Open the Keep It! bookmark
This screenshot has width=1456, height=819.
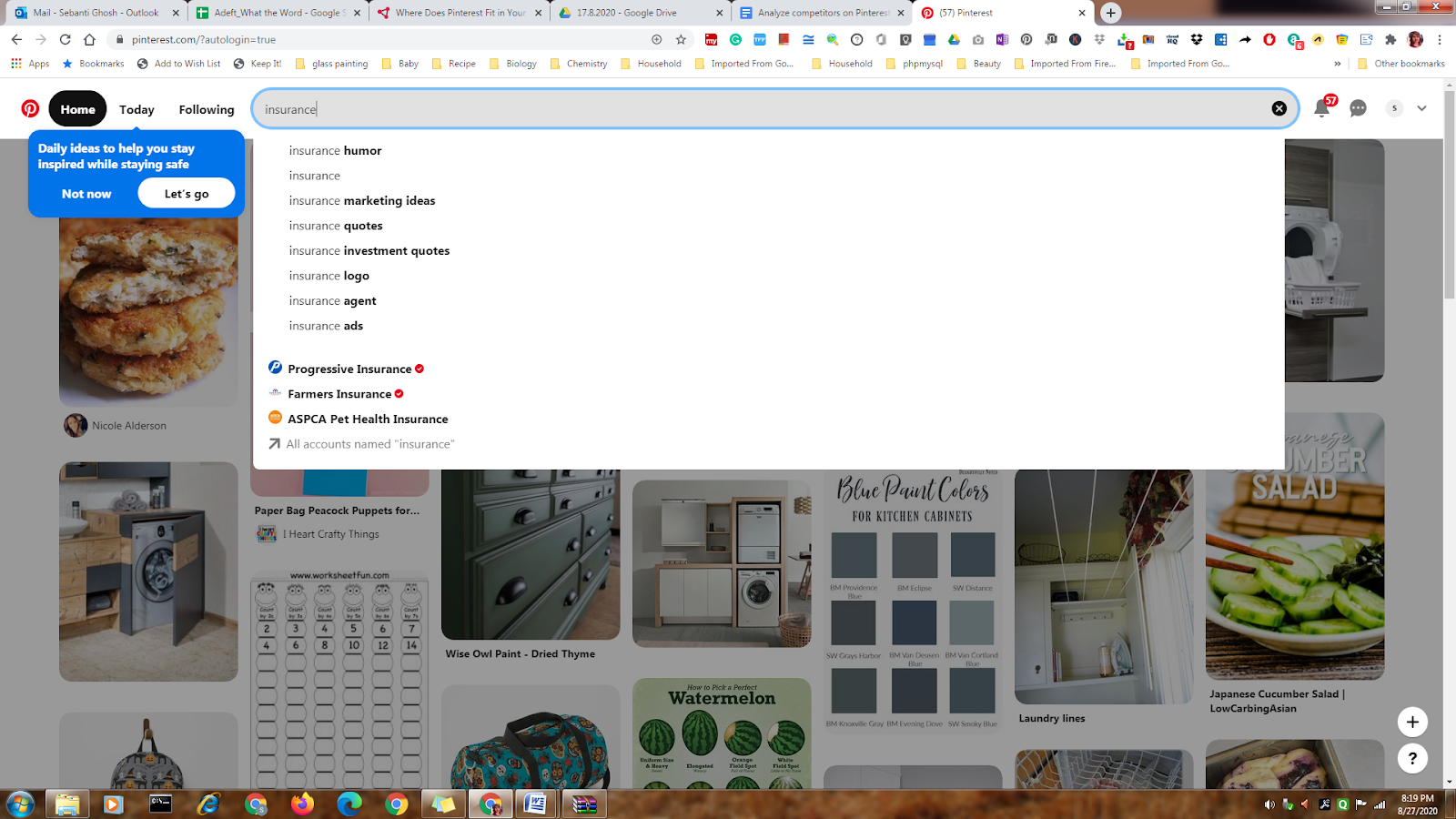pos(258,64)
